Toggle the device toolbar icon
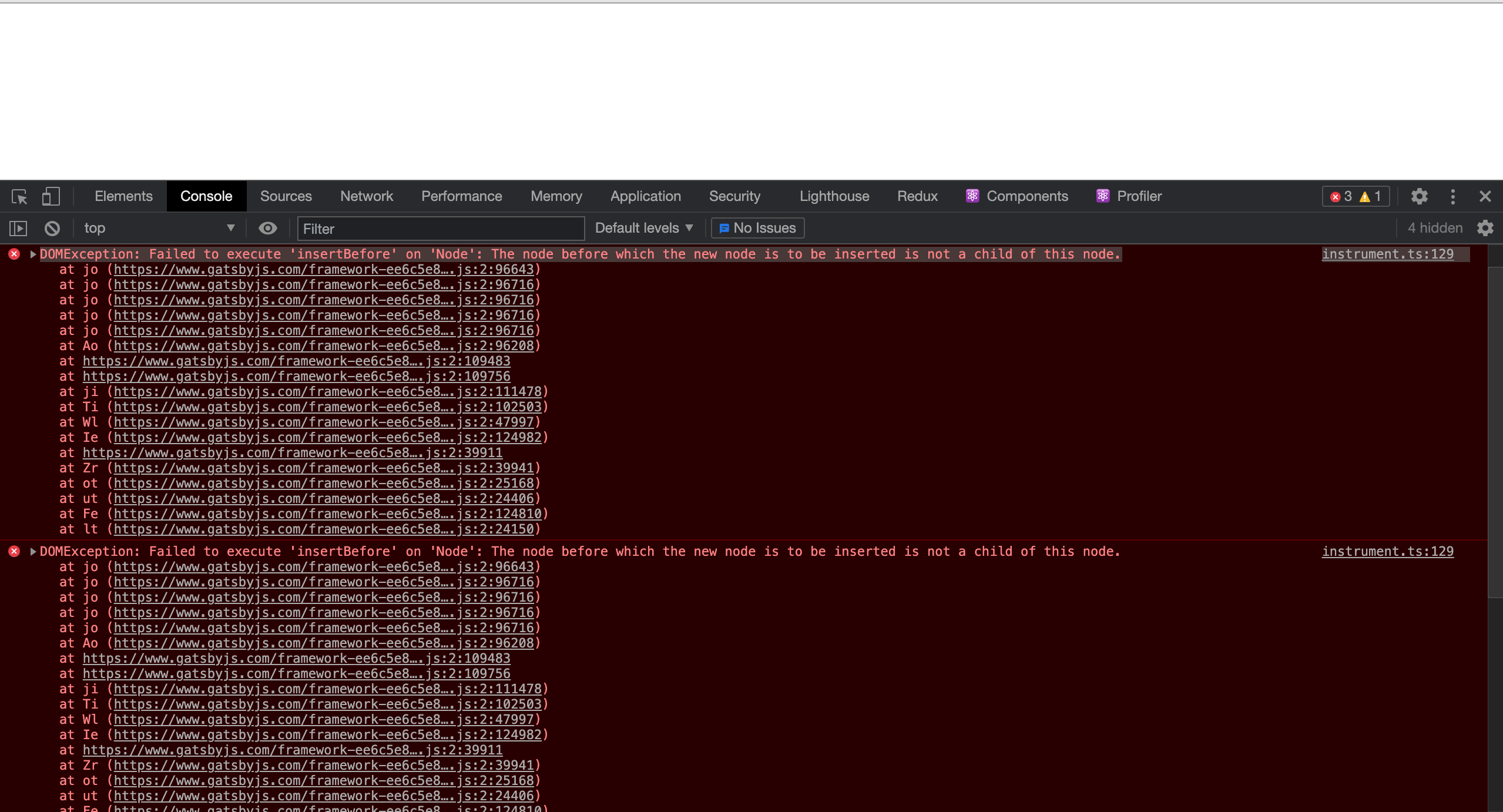 (x=51, y=196)
